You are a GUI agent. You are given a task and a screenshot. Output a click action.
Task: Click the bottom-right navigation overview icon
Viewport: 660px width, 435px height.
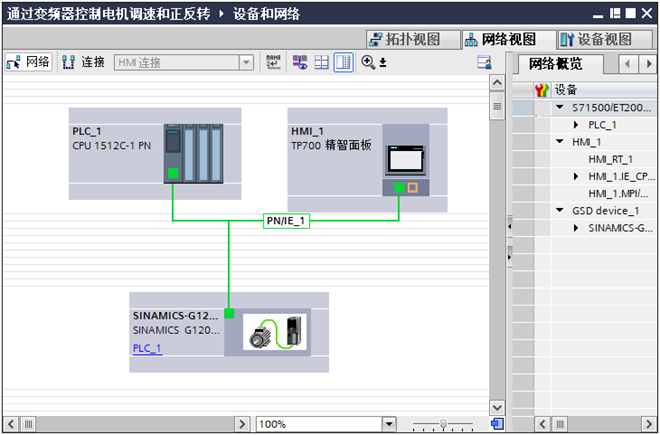[x=498, y=424]
